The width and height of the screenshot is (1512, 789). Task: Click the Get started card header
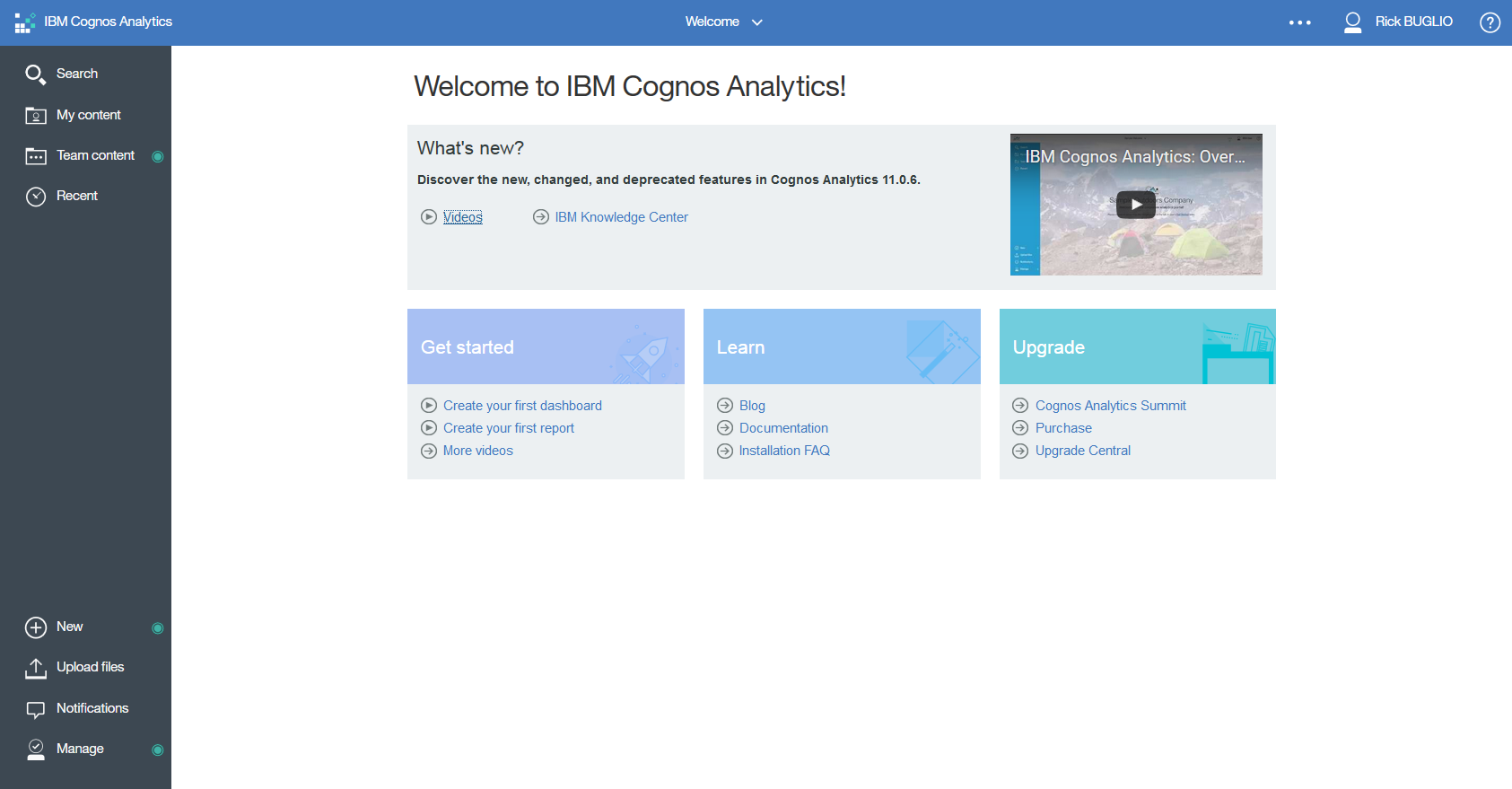pyautogui.click(x=546, y=346)
